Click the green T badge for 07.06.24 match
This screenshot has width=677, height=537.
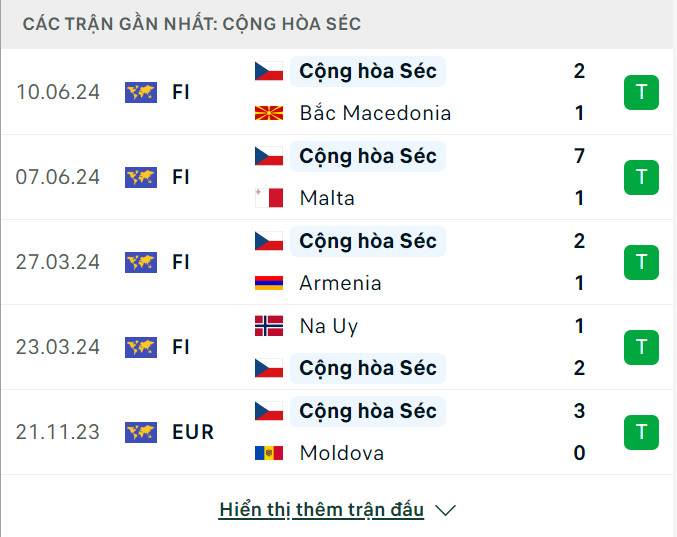(x=641, y=178)
